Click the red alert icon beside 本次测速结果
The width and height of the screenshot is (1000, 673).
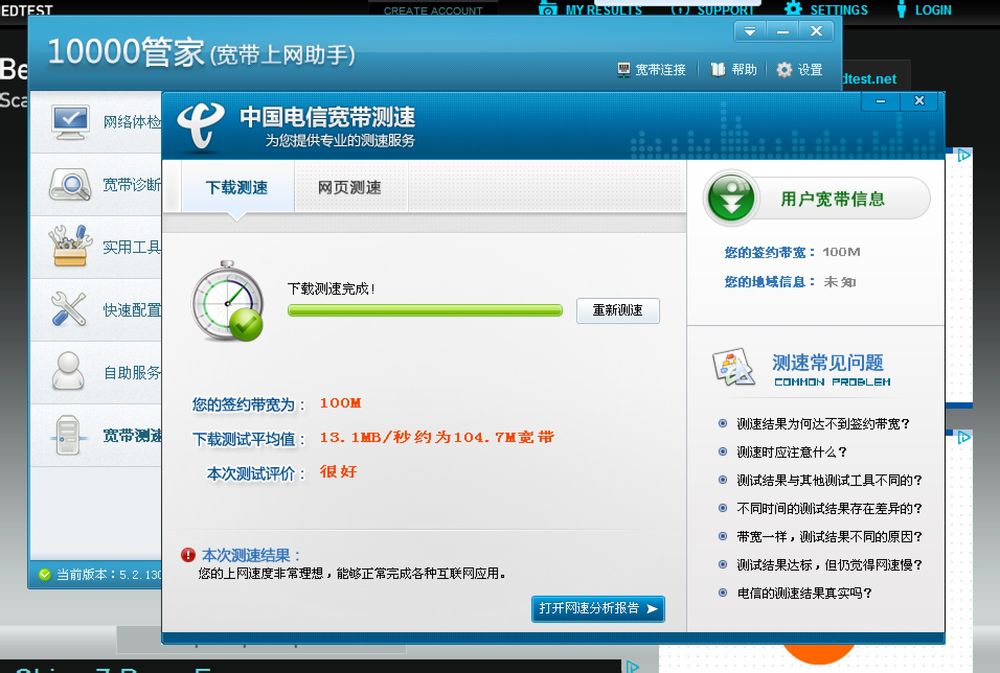tap(188, 555)
